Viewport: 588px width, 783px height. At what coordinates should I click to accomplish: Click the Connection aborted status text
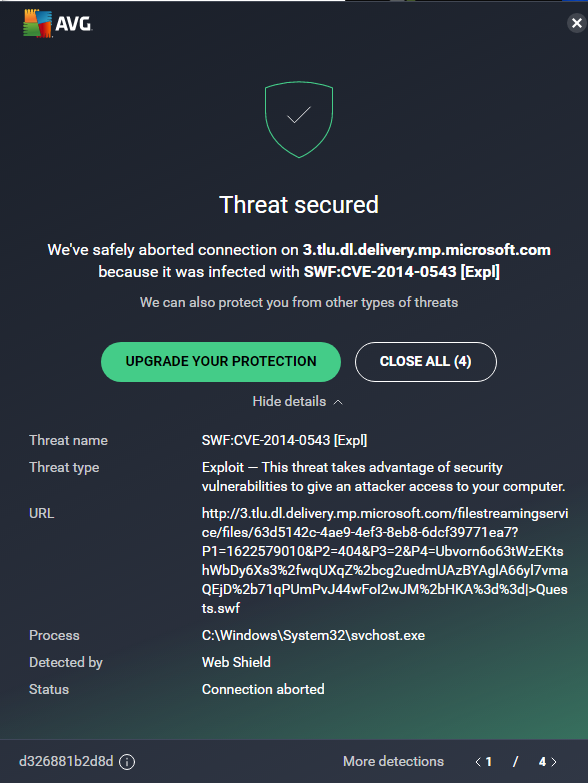[x=263, y=689]
